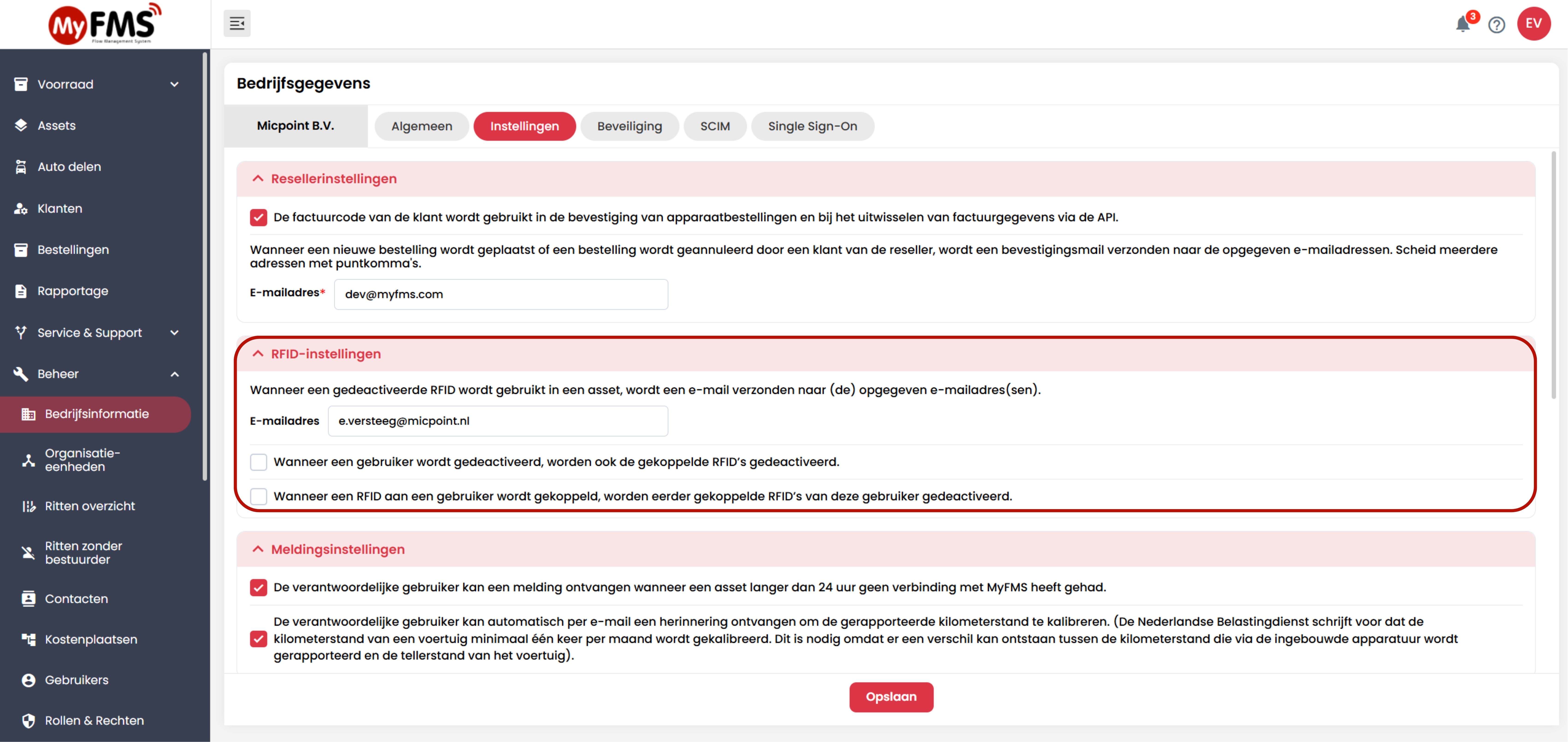Collapse the Meldingsinstellingen section
This screenshot has height=742, width=1568.
tap(258, 549)
